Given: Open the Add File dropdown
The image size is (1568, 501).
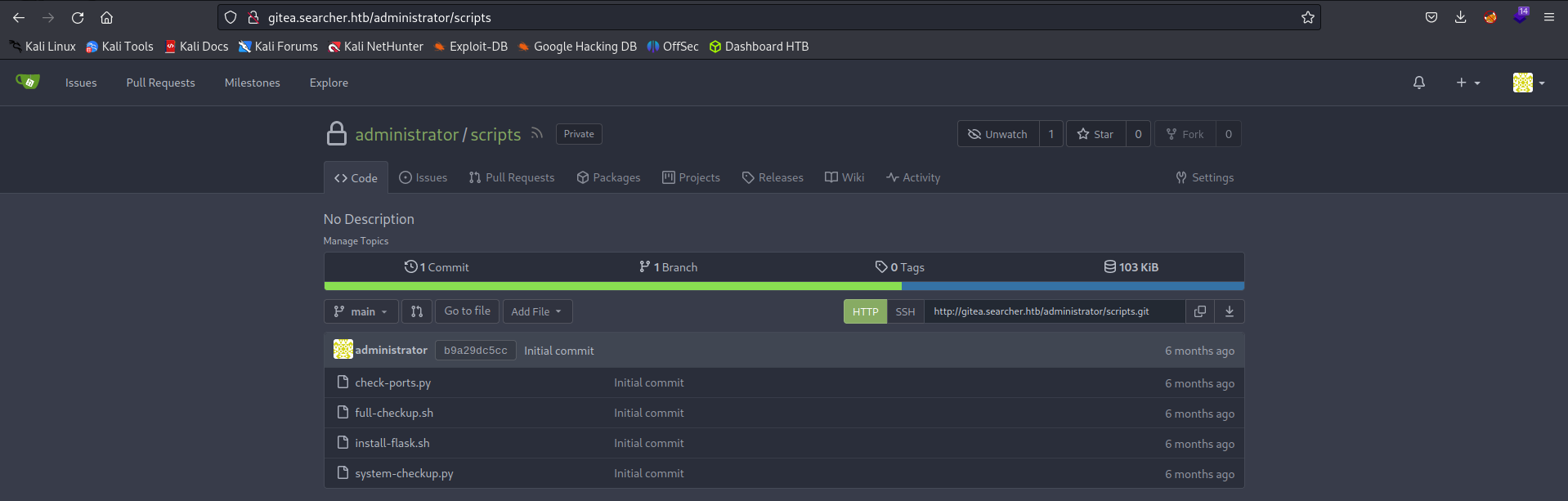Looking at the screenshot, I should 536,311.
